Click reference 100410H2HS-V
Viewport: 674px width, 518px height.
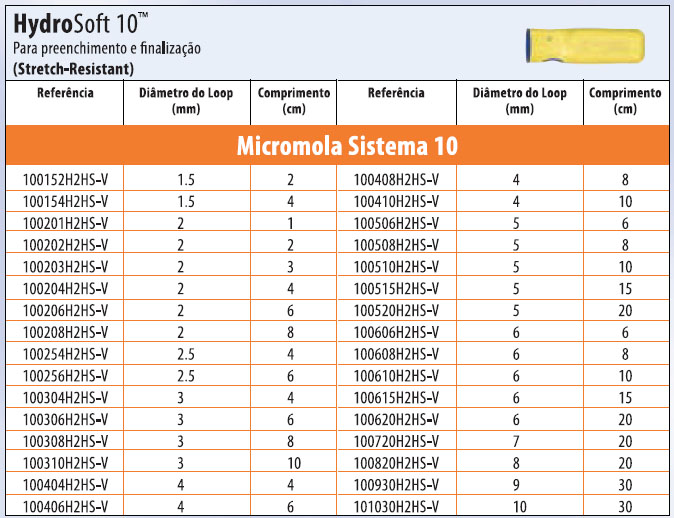point(396,202)
